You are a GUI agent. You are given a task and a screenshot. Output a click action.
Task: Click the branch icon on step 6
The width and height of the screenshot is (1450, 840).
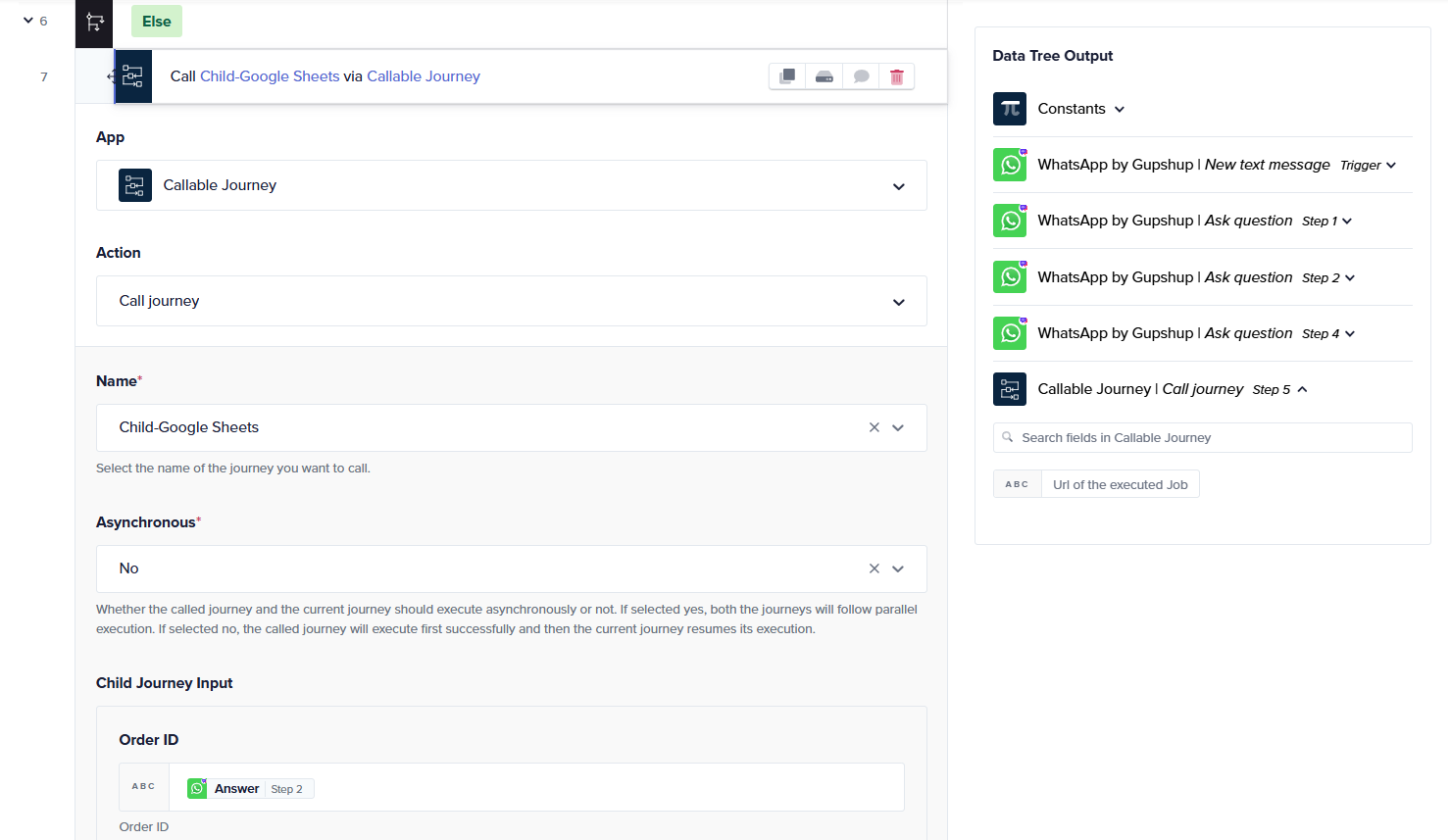coord(95,22)
